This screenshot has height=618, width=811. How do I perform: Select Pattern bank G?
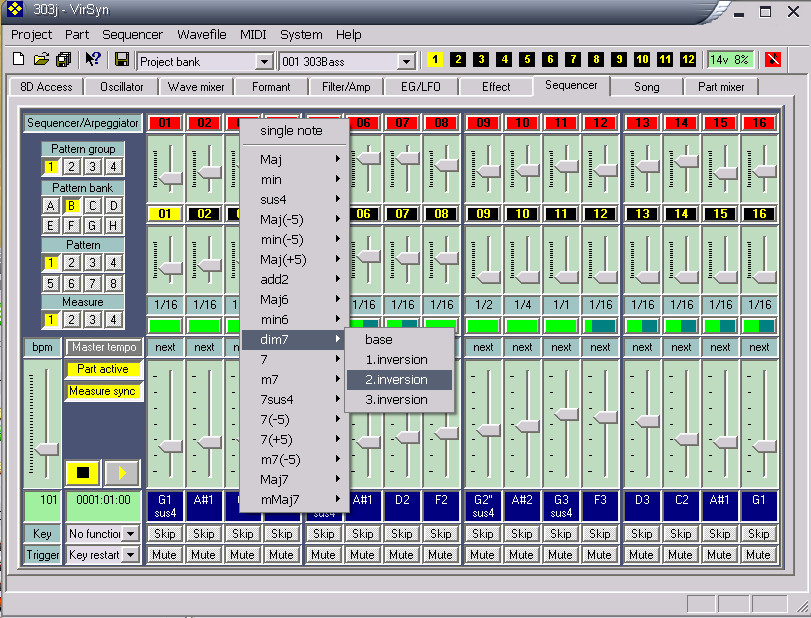[93, 226]
